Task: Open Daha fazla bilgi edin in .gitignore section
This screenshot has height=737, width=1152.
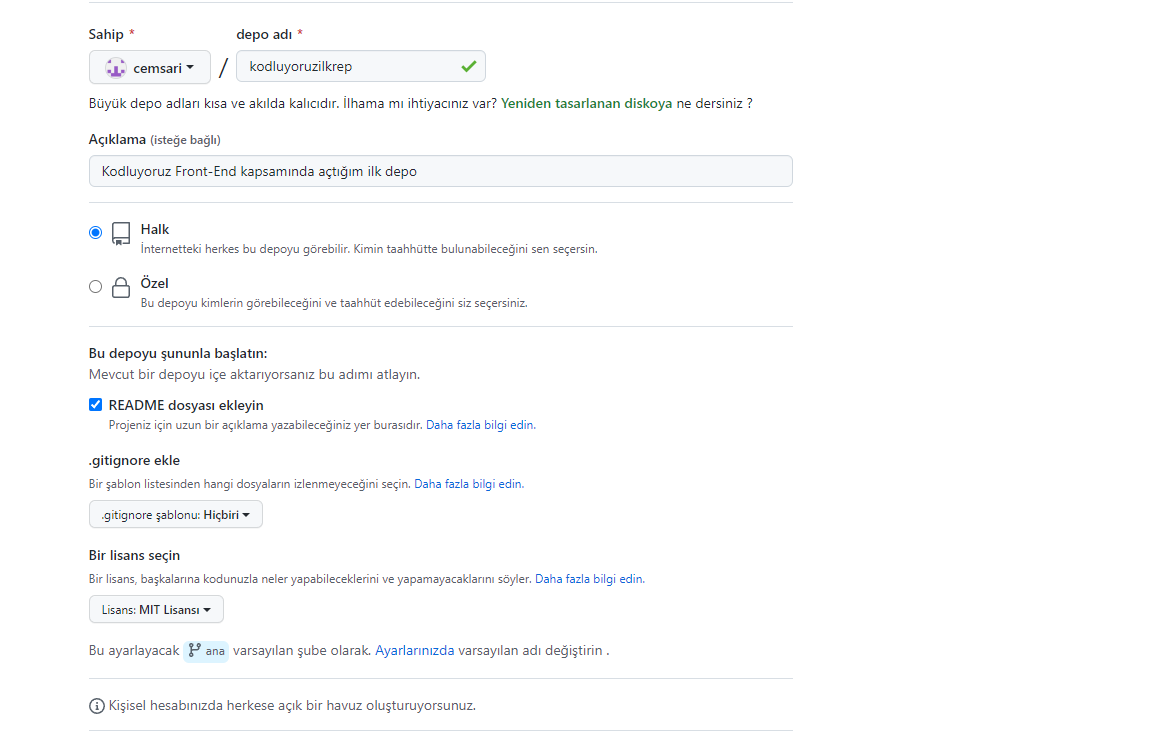Action: tap(466, 483)
